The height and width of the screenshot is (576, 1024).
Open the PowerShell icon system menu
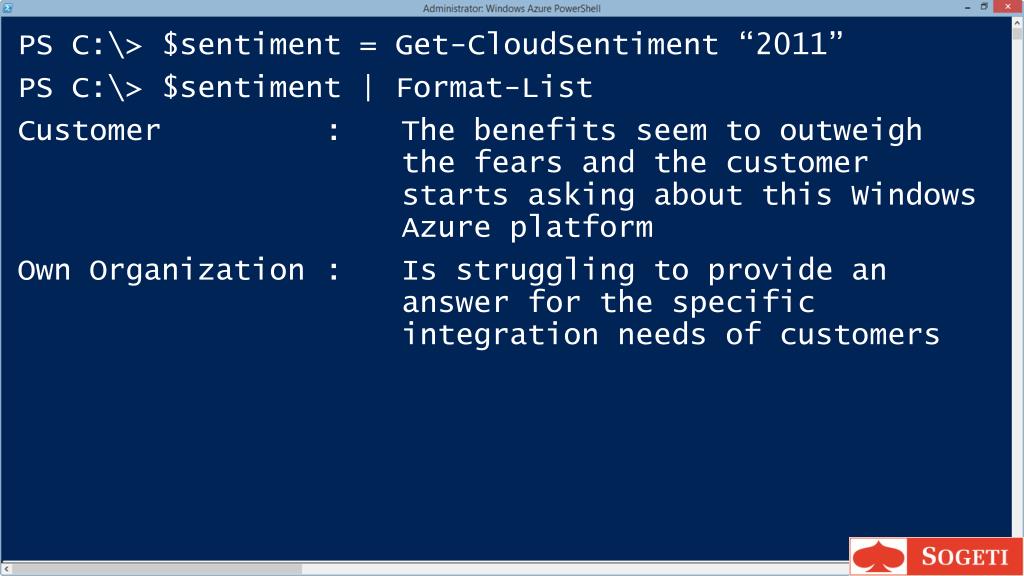(7, 8)
